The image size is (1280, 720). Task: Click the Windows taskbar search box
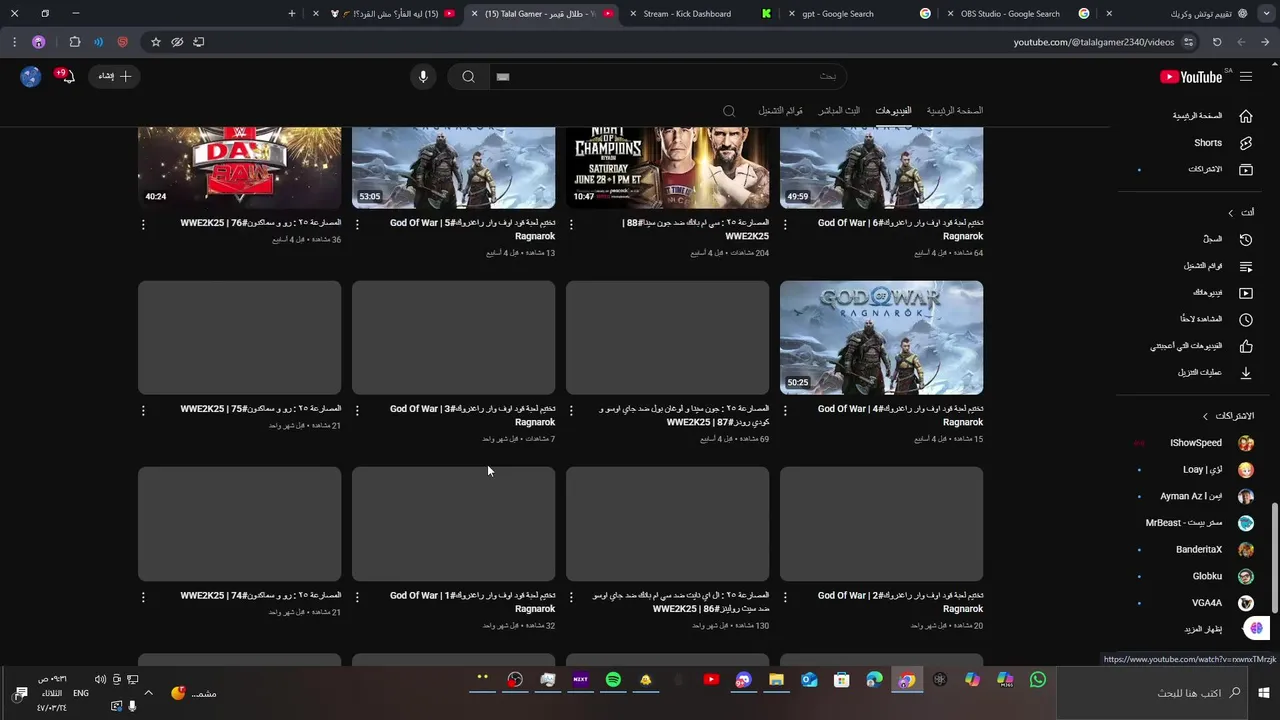1153,693
